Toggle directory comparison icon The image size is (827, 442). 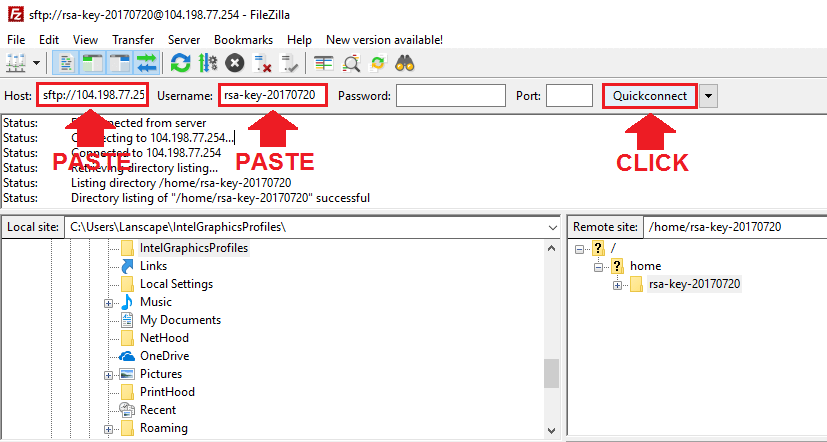(351, 64)
